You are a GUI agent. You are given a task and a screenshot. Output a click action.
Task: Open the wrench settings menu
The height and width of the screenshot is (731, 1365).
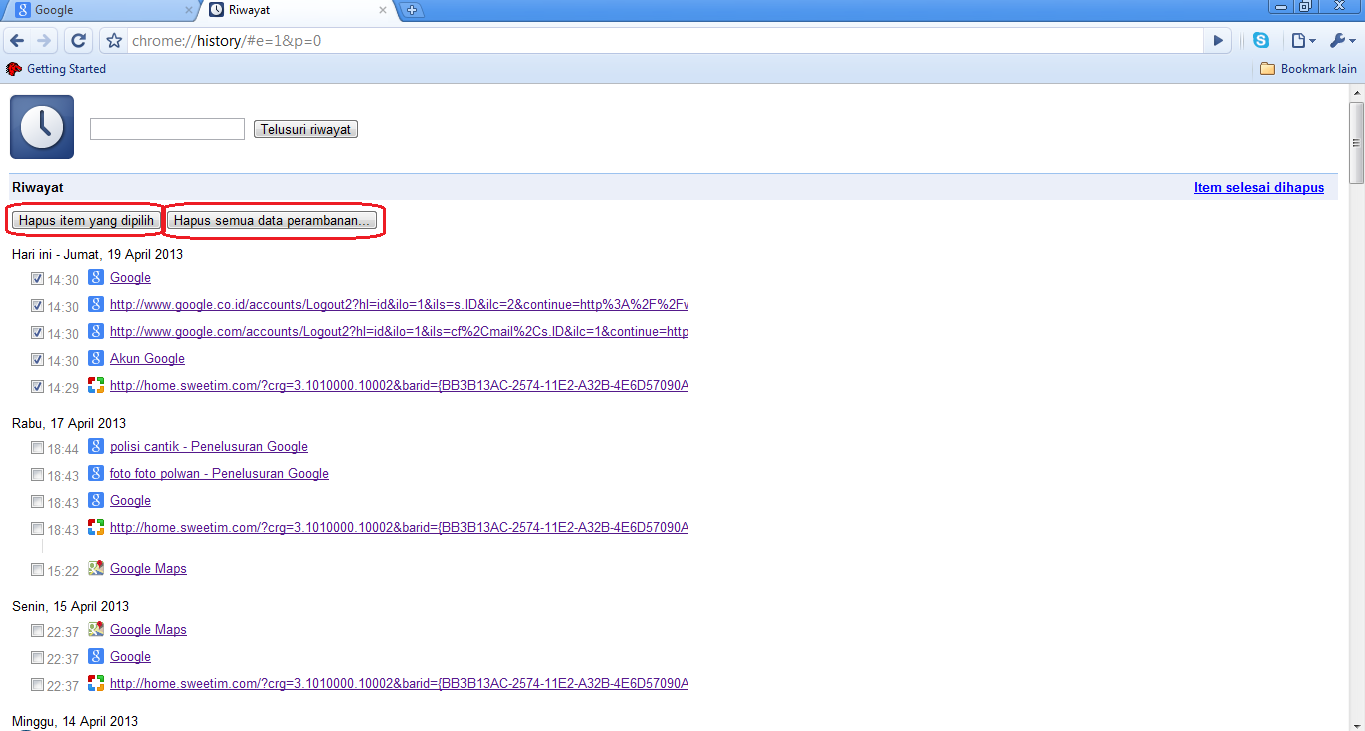tap(1341, 41)
